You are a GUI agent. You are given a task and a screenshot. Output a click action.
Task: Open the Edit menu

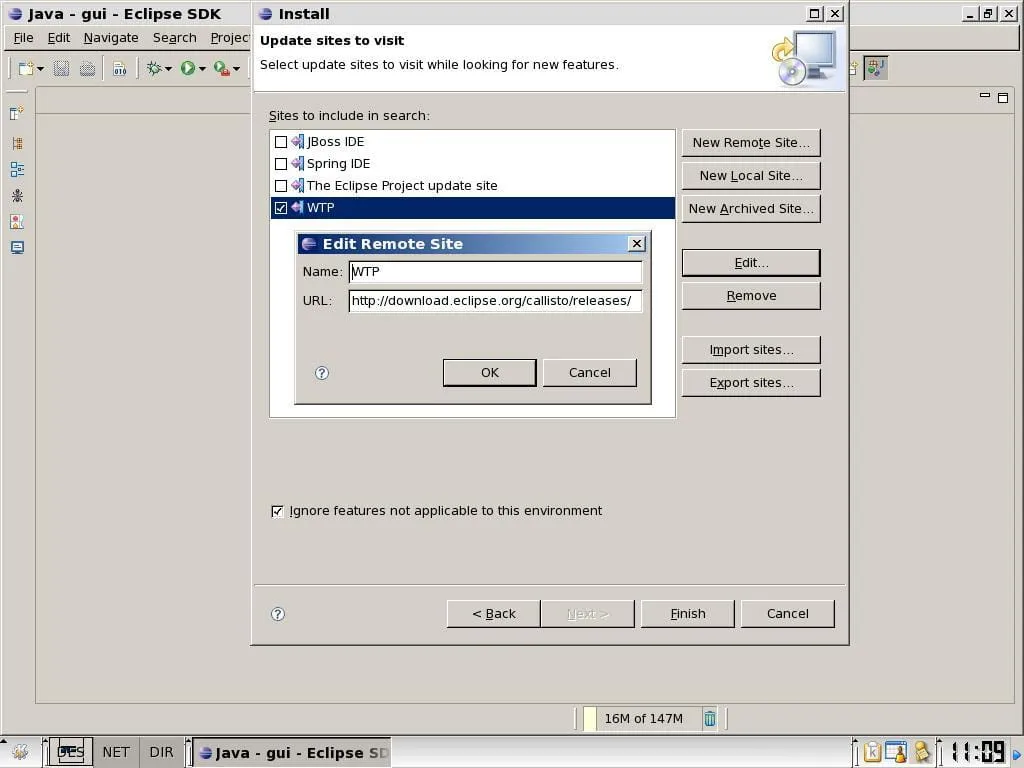(59, 38)
